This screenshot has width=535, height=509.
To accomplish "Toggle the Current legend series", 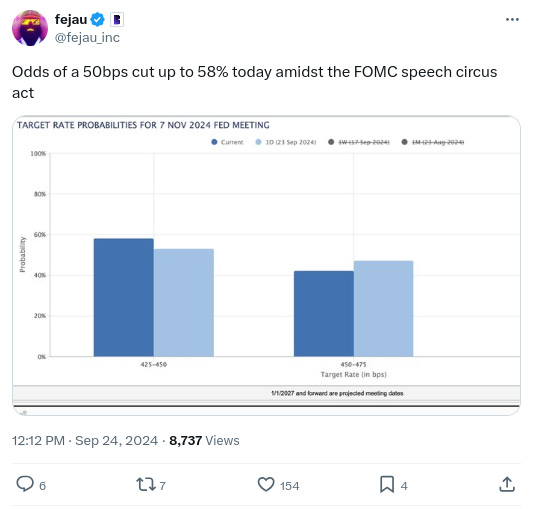I will tap(227, 142).
